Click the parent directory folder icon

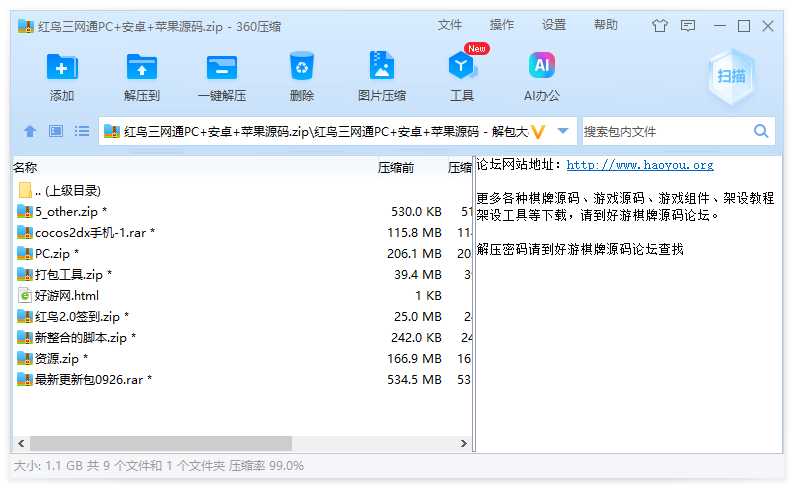pyautogui.click(x=25, y=190)
